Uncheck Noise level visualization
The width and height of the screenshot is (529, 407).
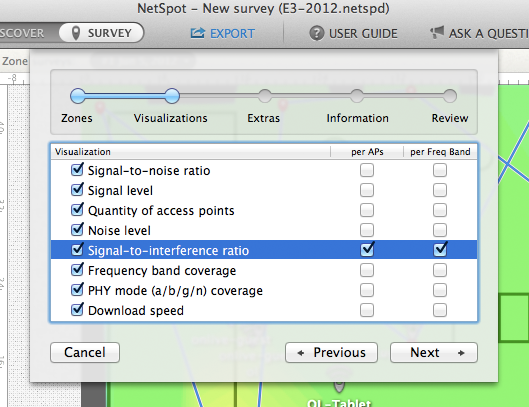(x=77, y=229)
